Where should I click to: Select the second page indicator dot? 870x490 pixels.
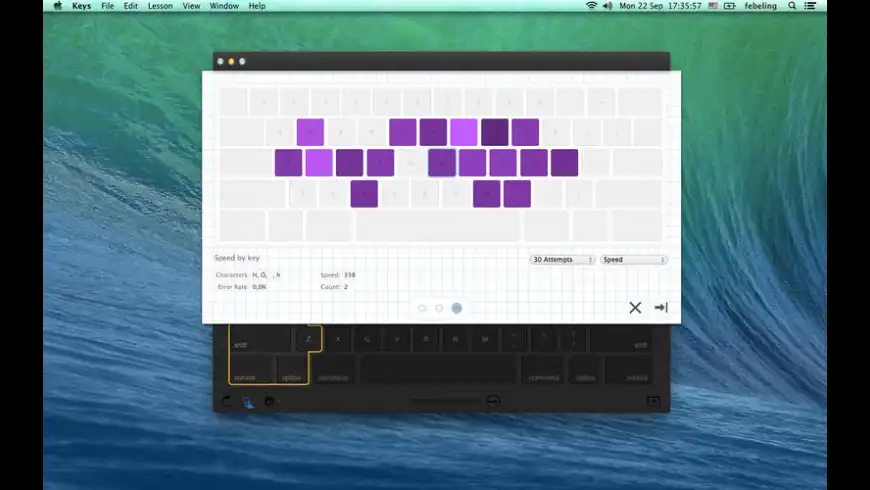(x=439, y=308)
